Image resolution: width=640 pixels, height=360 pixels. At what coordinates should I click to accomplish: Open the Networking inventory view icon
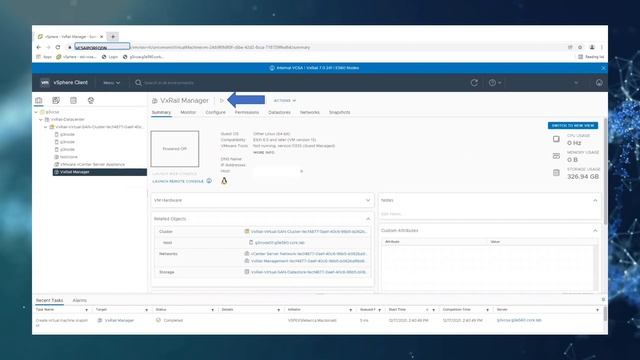click(x=91, y=100)
